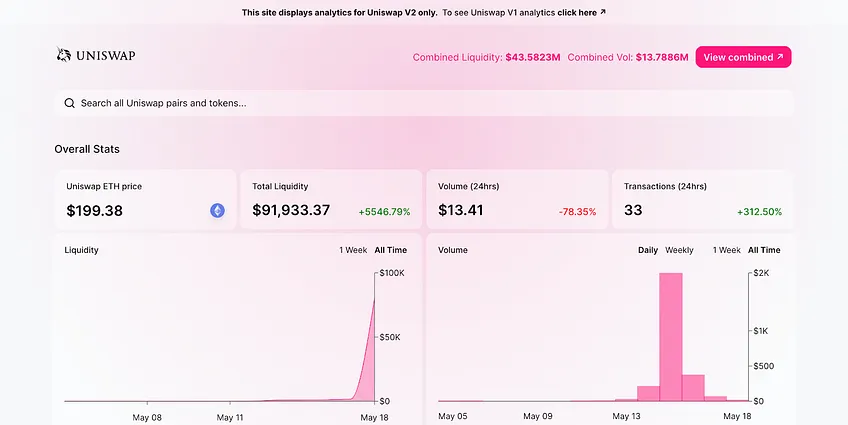The height and width of the screenshot is (425, 848).
Task: Open the View combined analytics button
Action: click(x=743, y=57)
